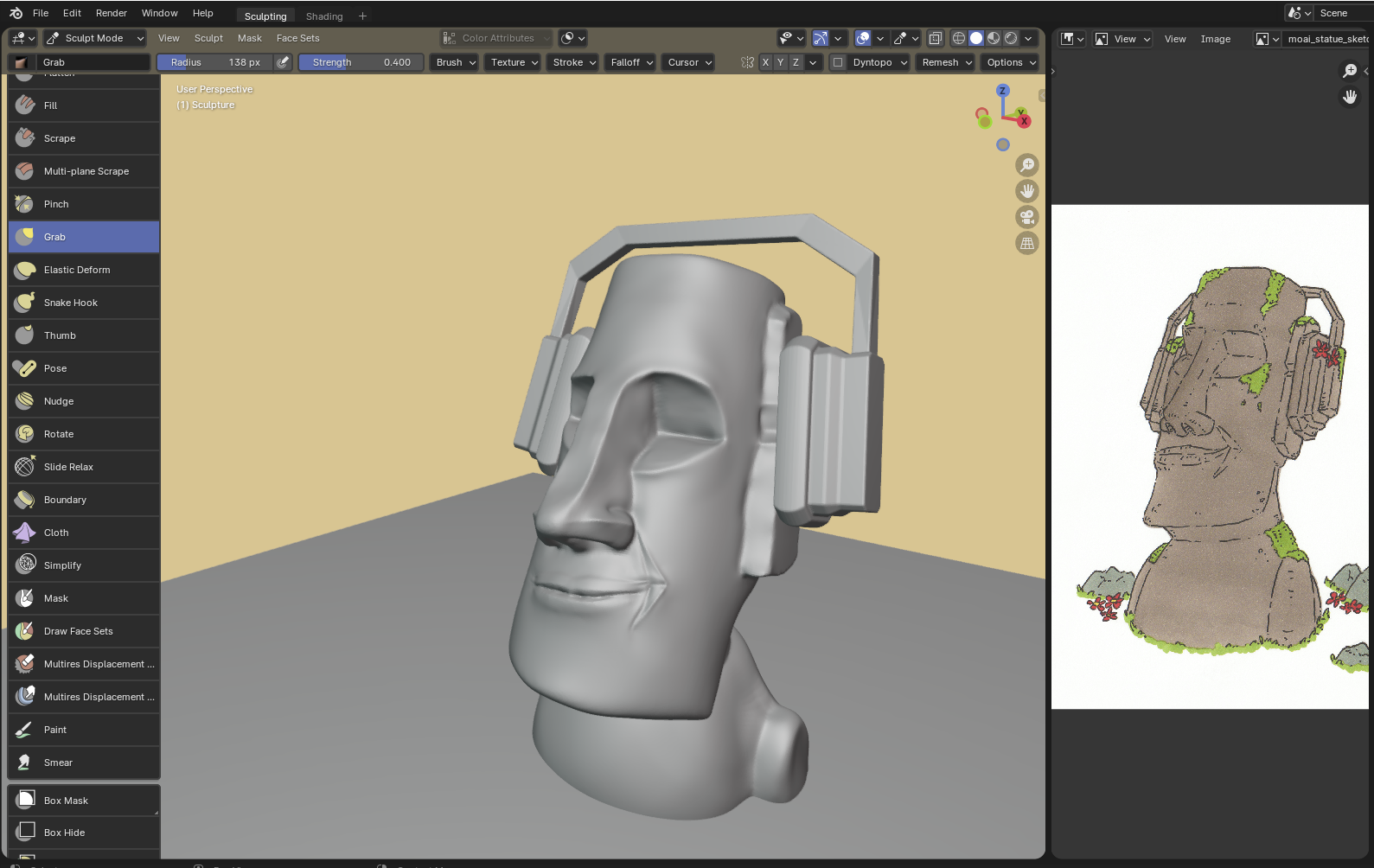Screen dimensions: 1374x868
Task: Toggle X axis symmetry
Action: coord(765,62)
